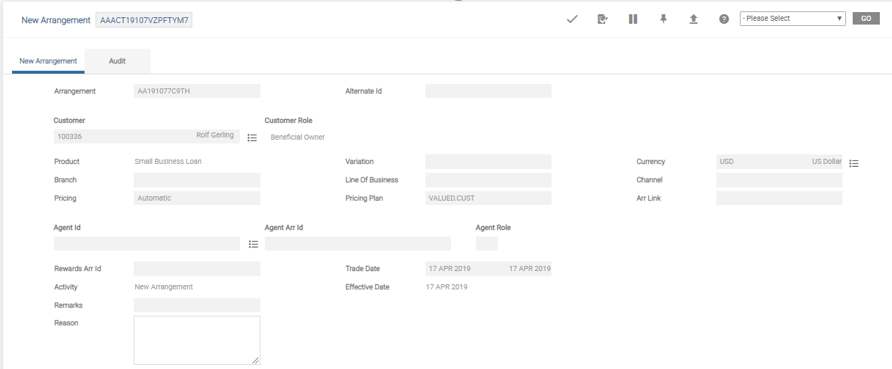This screenshot has width=892, height=369.
Task: Open the Agent Id selection list icon
Action: click(253, 244)
